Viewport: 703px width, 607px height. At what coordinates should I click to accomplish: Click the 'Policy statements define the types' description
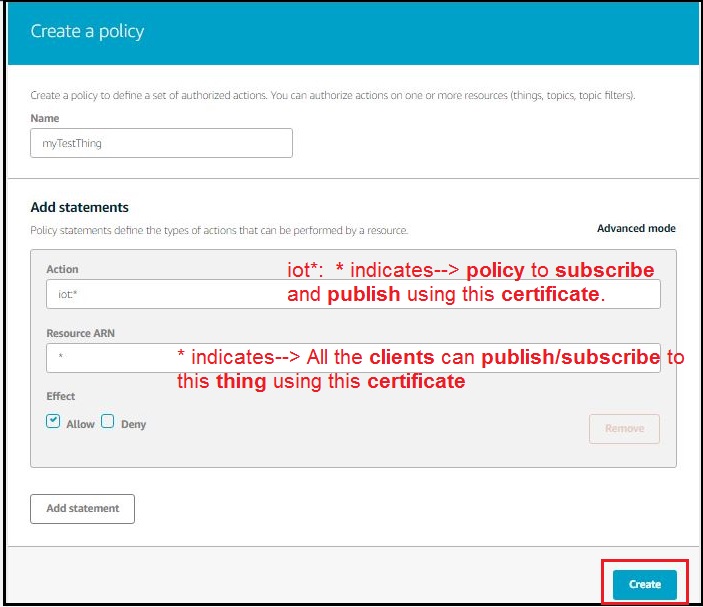pyautogui.click(x=219, y=230)
